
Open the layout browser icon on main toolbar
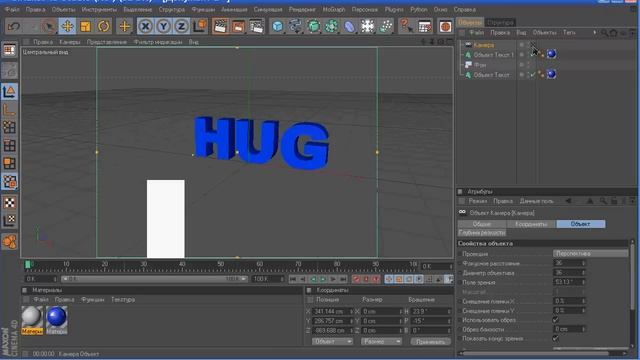coord(424,27)
